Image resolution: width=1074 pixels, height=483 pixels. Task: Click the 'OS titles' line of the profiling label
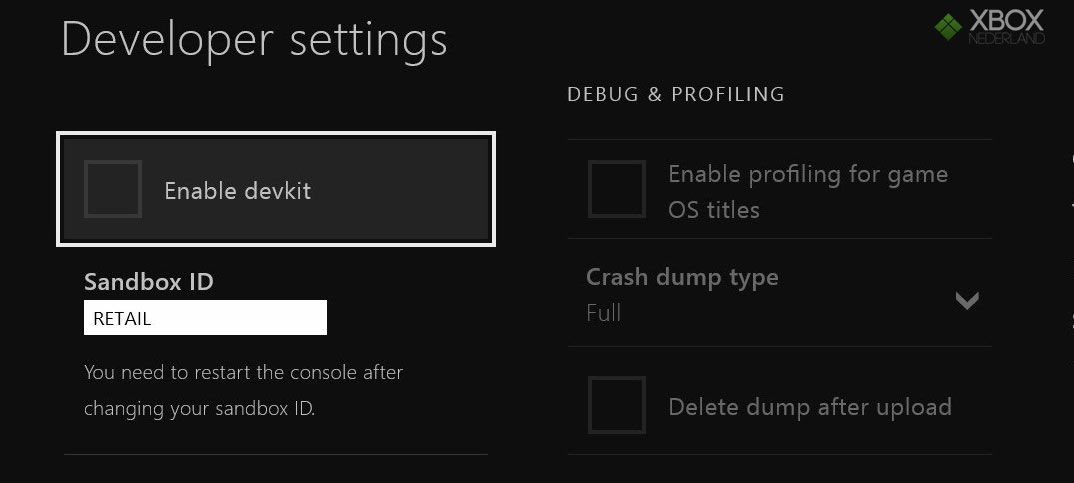pos(714,210)
